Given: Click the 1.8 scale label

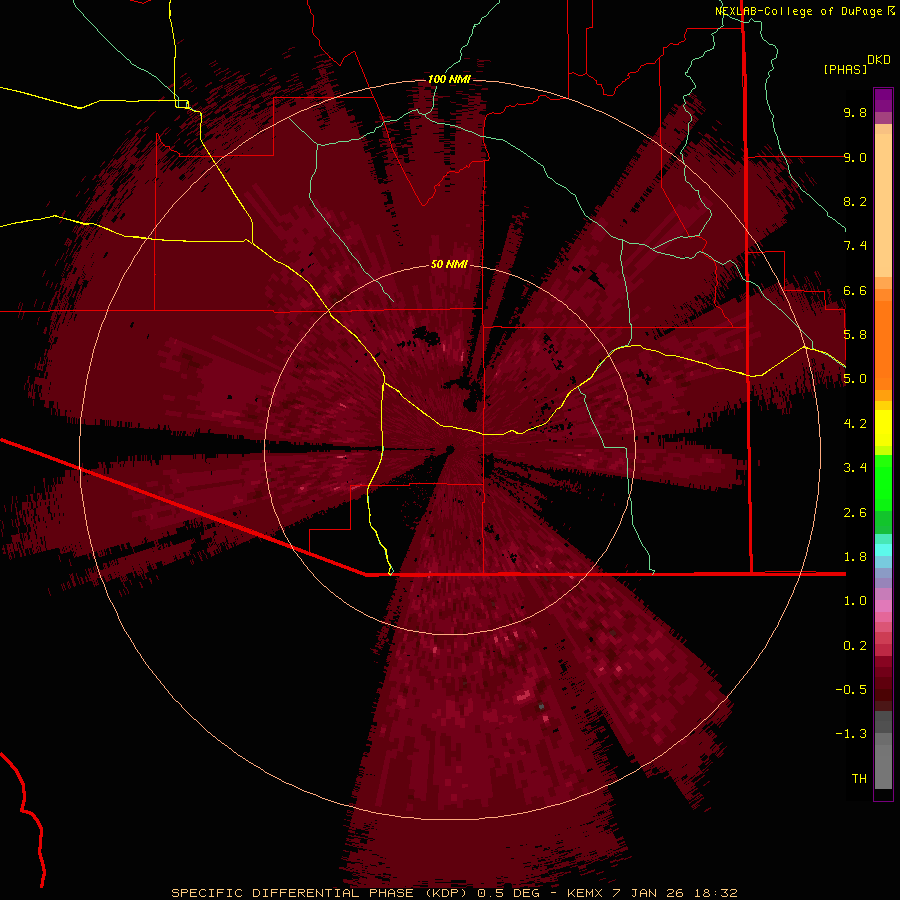Looking at the screenshot, I should tap(855, 557).
